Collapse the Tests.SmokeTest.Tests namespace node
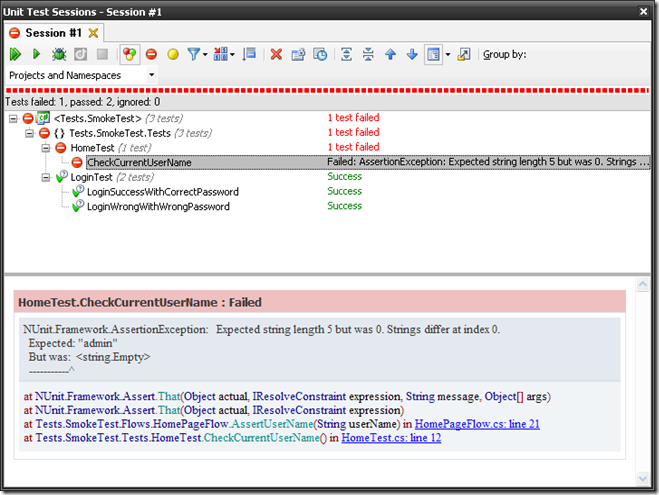The width and height of the screenshot is (659, 495). click(x=29, y=134)
